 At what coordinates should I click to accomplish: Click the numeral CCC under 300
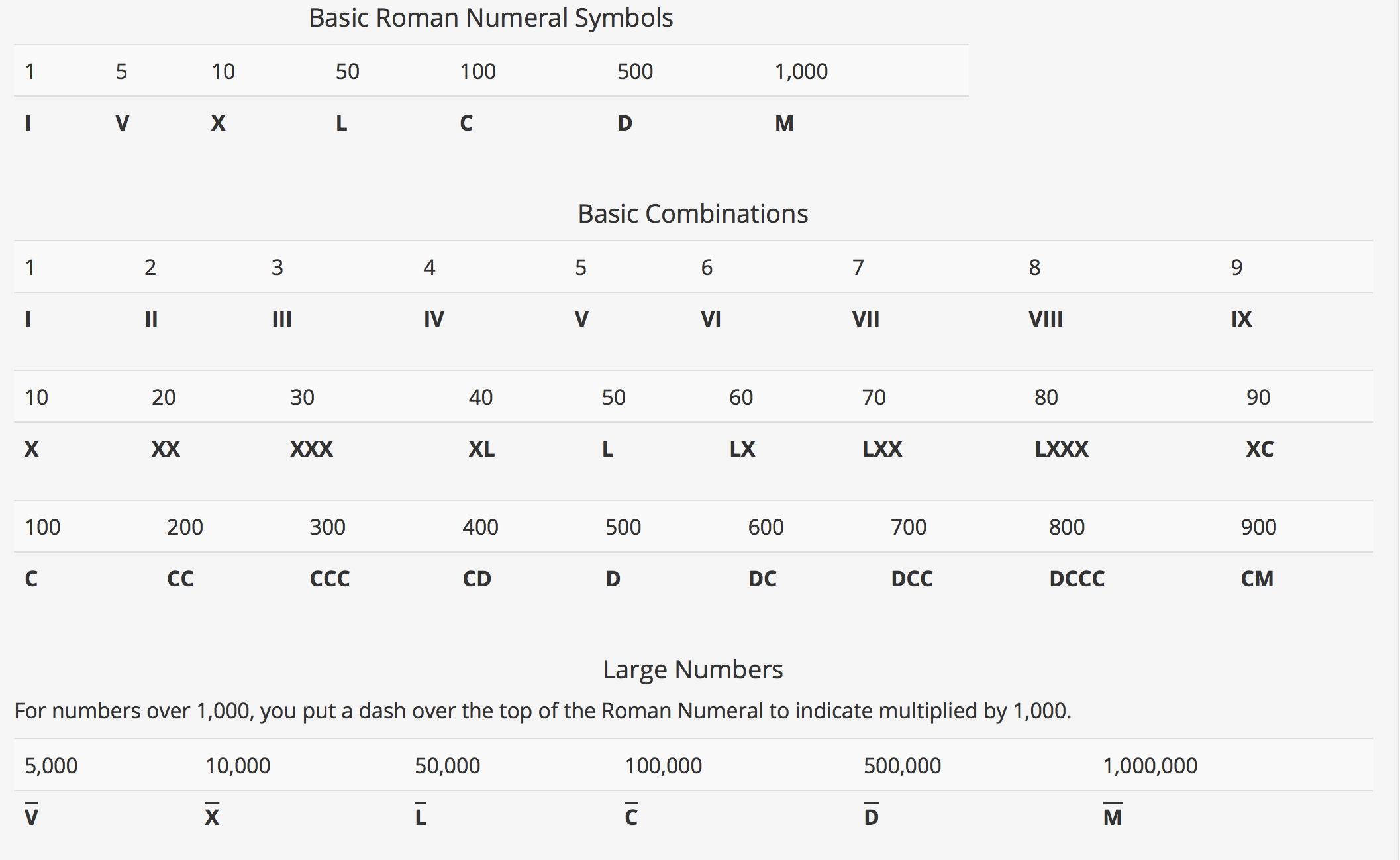[x=330, y=579]
